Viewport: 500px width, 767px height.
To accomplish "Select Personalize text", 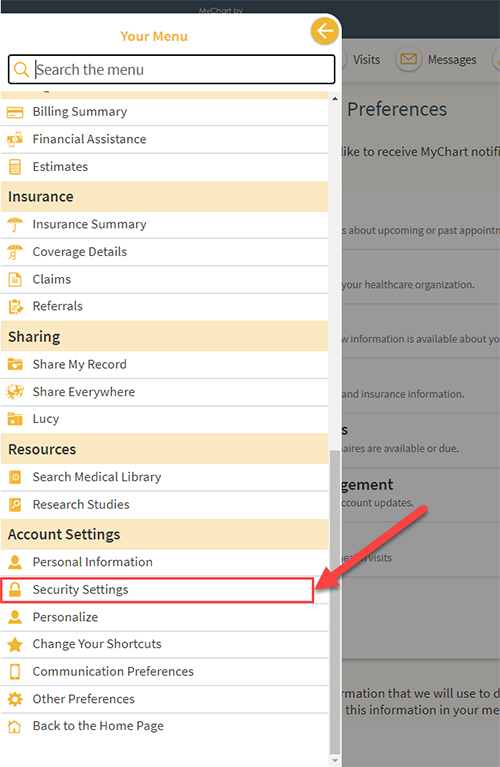I will point(65,617).
